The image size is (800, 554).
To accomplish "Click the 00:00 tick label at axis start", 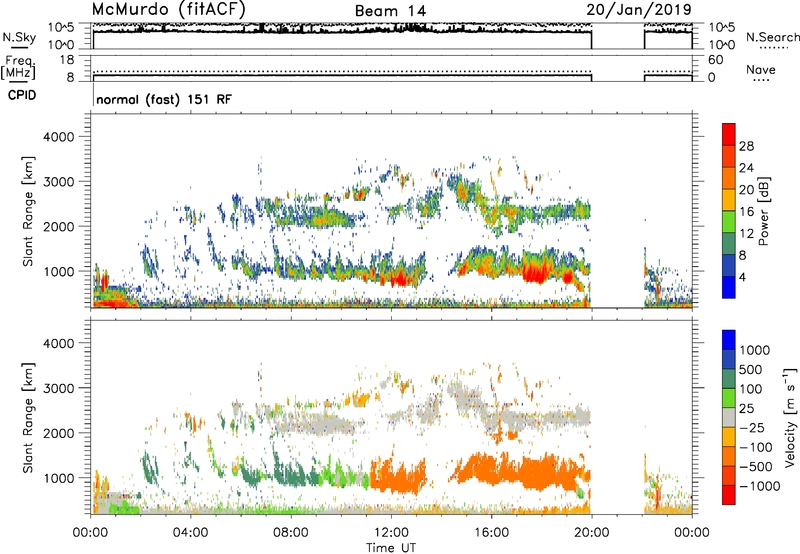I will click(x=90, y=533).
